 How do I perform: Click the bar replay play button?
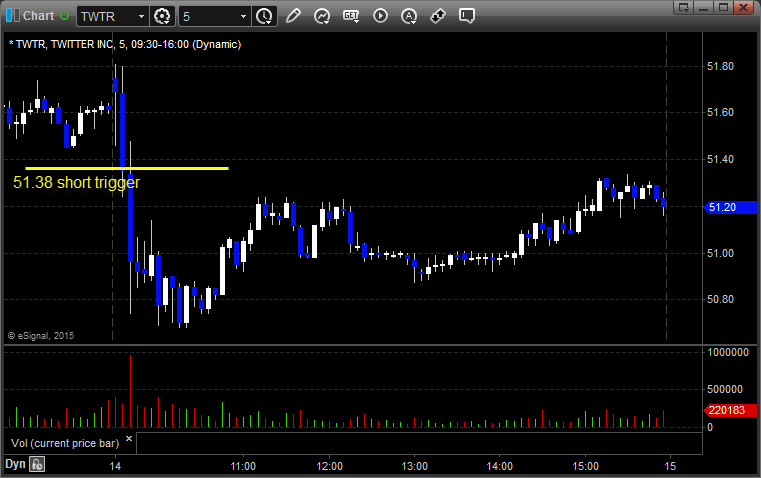coord(380,16)
